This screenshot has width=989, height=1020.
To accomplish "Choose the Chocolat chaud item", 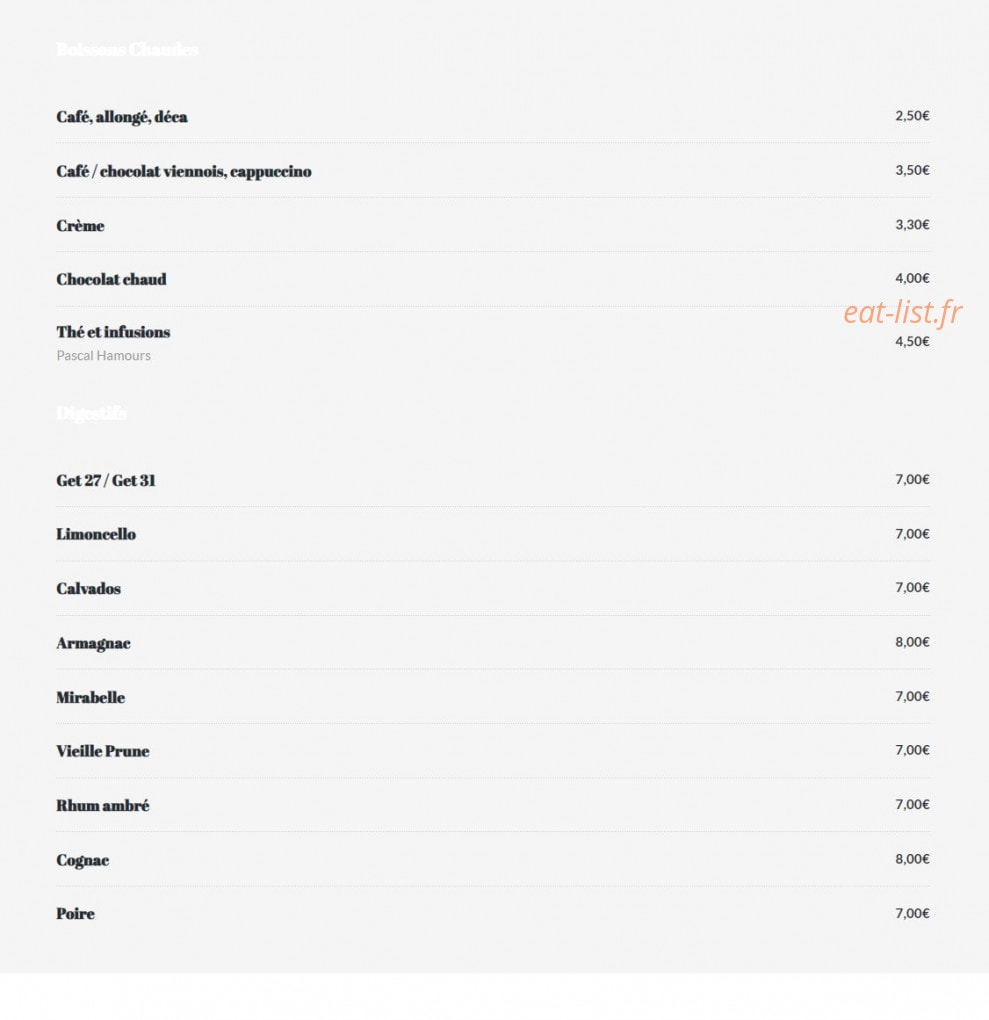I will (x=111, y=280).
